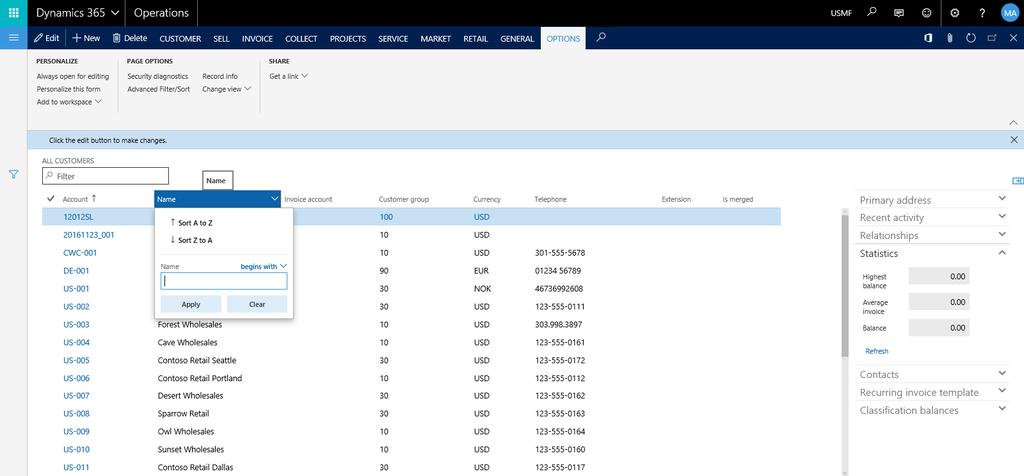1024x476 pixels.
Task: Open the RETAIL tab
Action: point(475,39)
